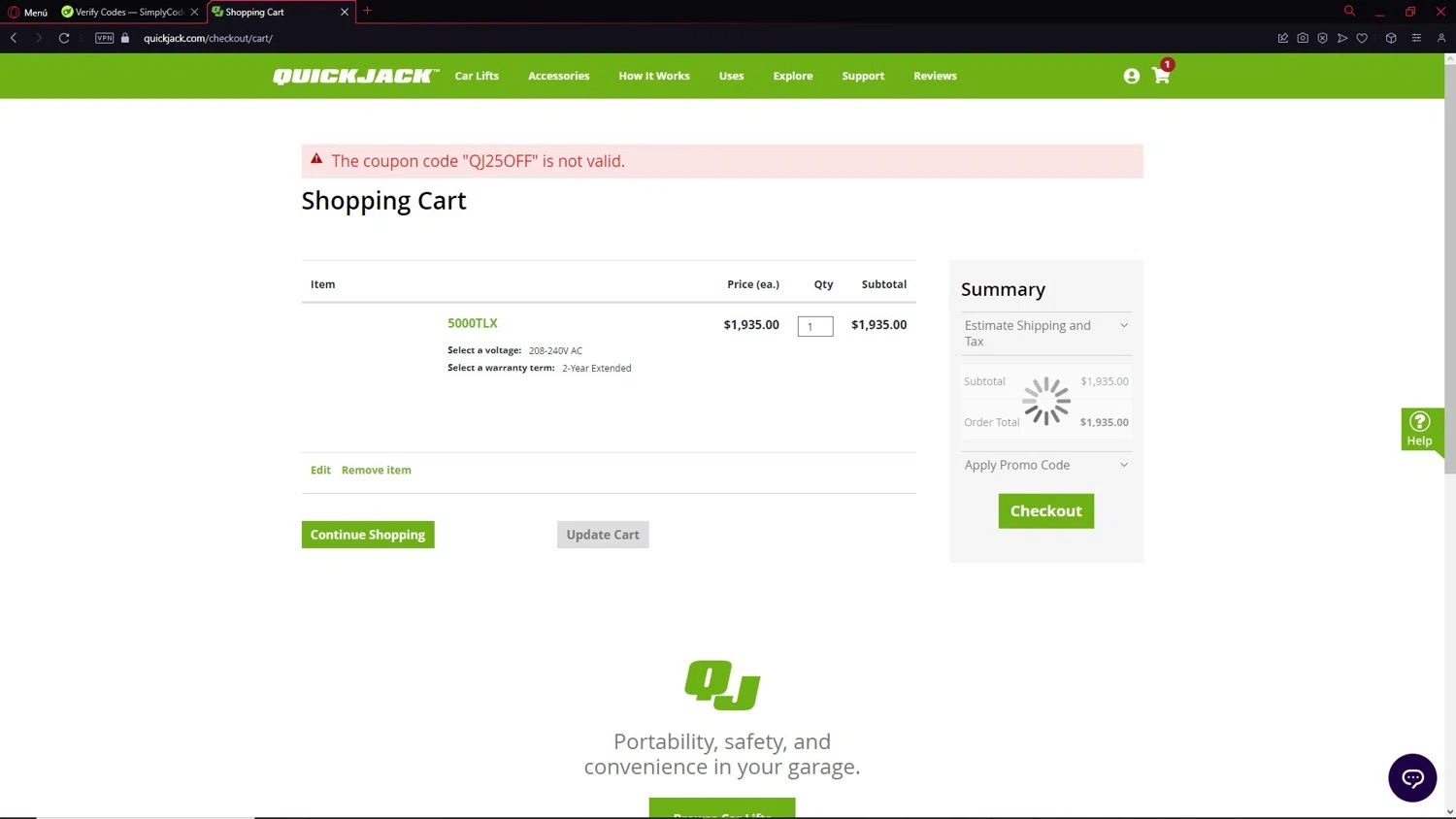Open the live chat bubble

click(x=1412, y=777)
